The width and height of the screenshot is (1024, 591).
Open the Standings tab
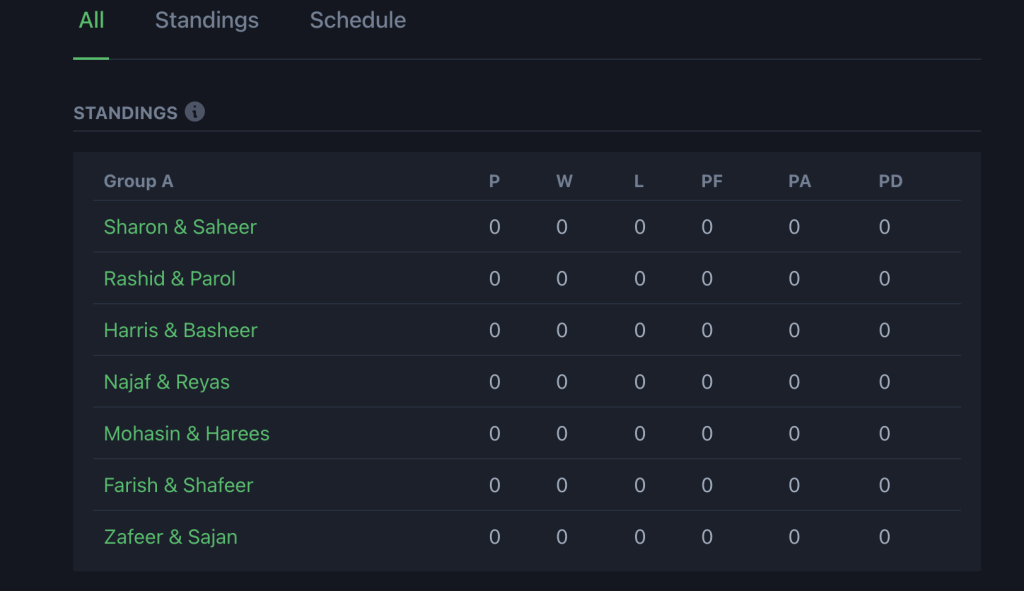(x=207, y=20)
